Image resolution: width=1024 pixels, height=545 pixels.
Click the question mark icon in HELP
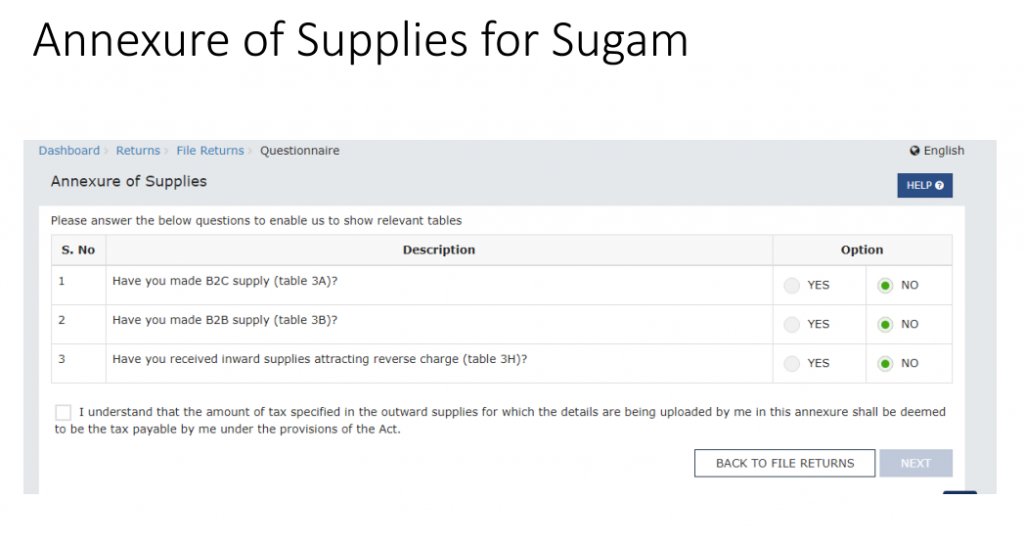click(x=939, y=185)
